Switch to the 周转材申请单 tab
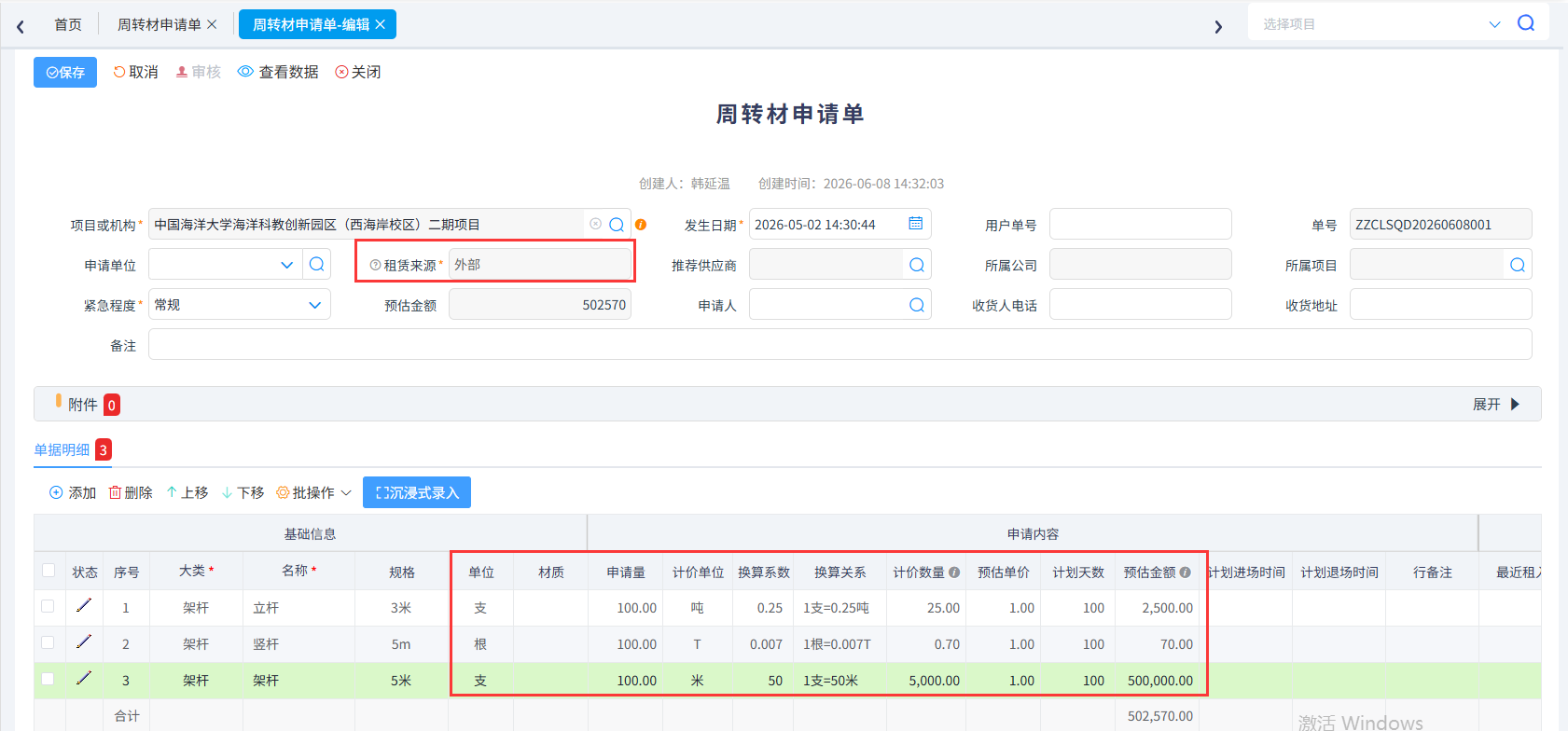This screenshot has width=1568, height=731. click(159, 24)
